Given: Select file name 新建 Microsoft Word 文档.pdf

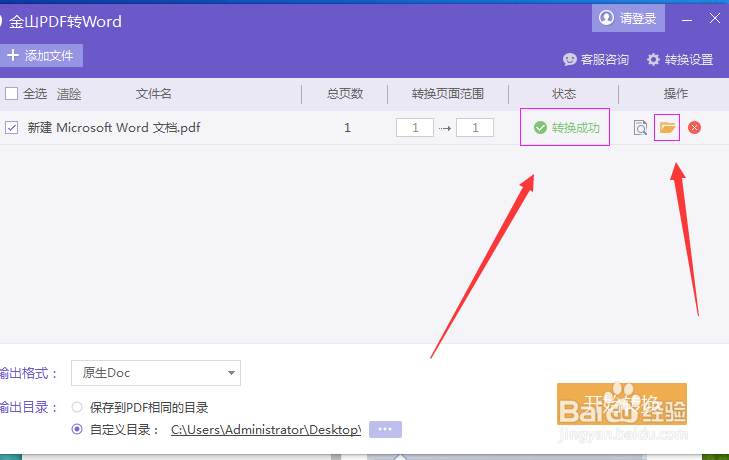Looking at the screenshot, I should click(x=114, y=127).
